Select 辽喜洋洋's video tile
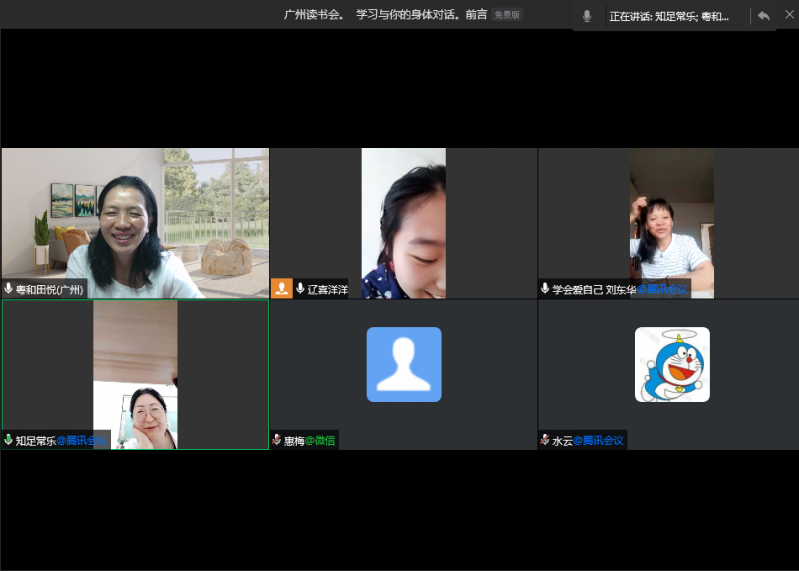The height and width of the screenshot is (571, 799). (x=403, y=220)
